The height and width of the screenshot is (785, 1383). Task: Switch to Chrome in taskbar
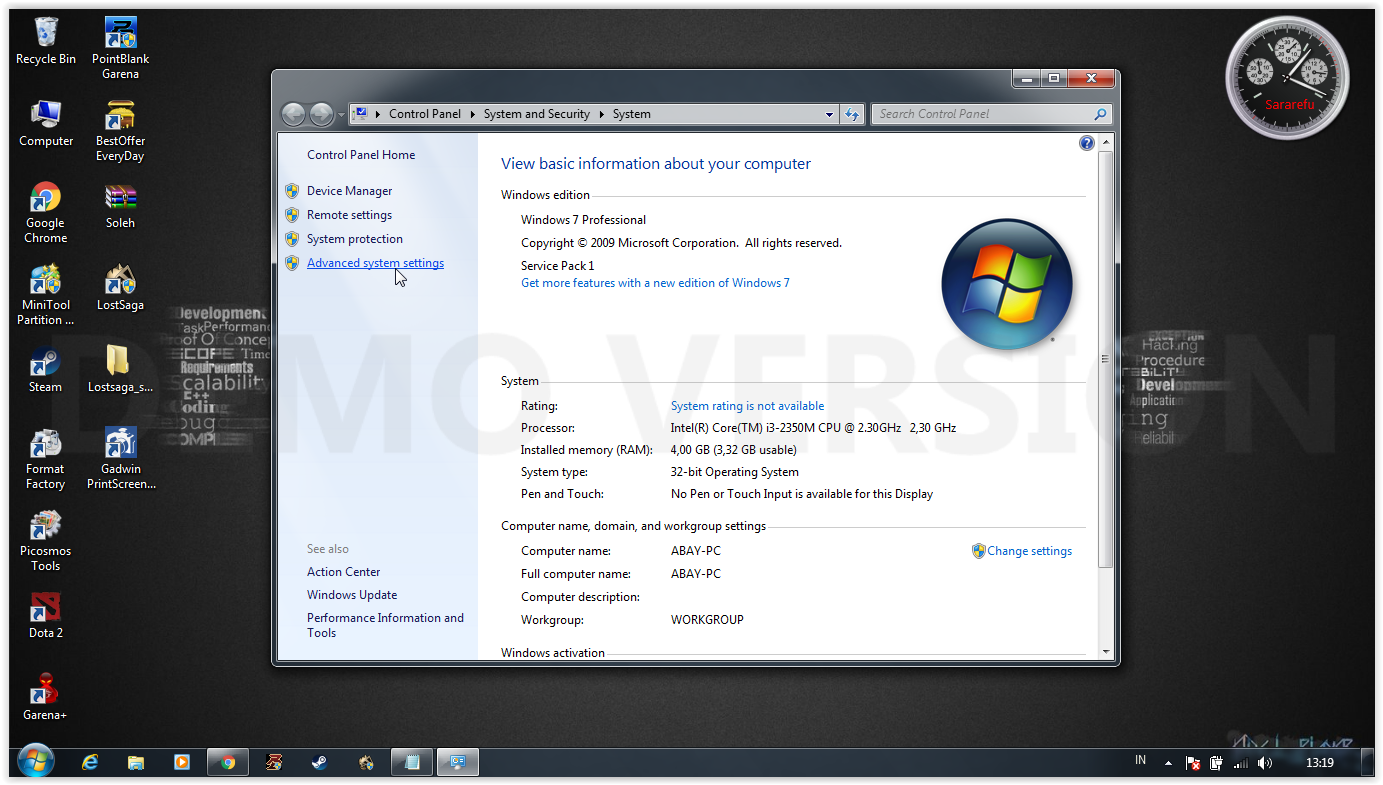[228, 762]
